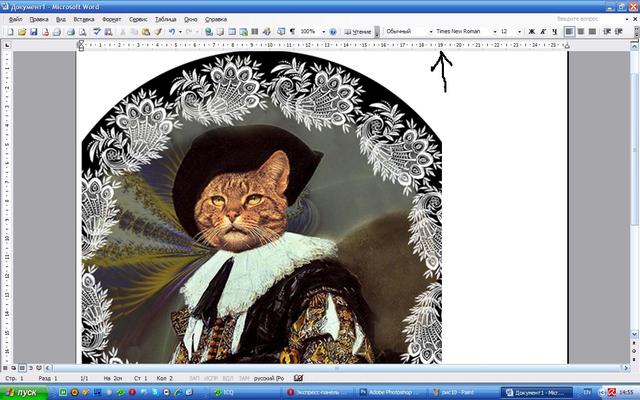Screen dimensions: 640x400
Task: Click the Print Preview icon
Action: (x=84, y=32)
